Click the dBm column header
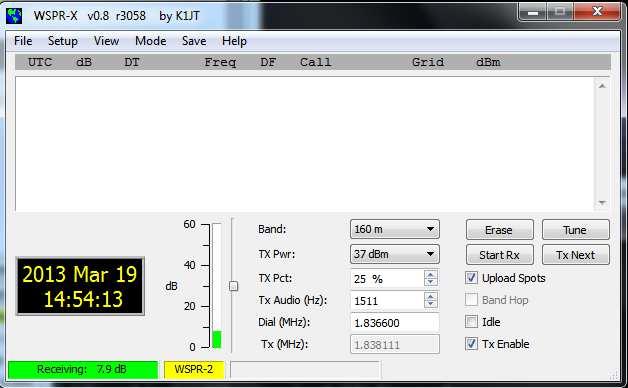628x388 pixels. (x=488, y=62)
